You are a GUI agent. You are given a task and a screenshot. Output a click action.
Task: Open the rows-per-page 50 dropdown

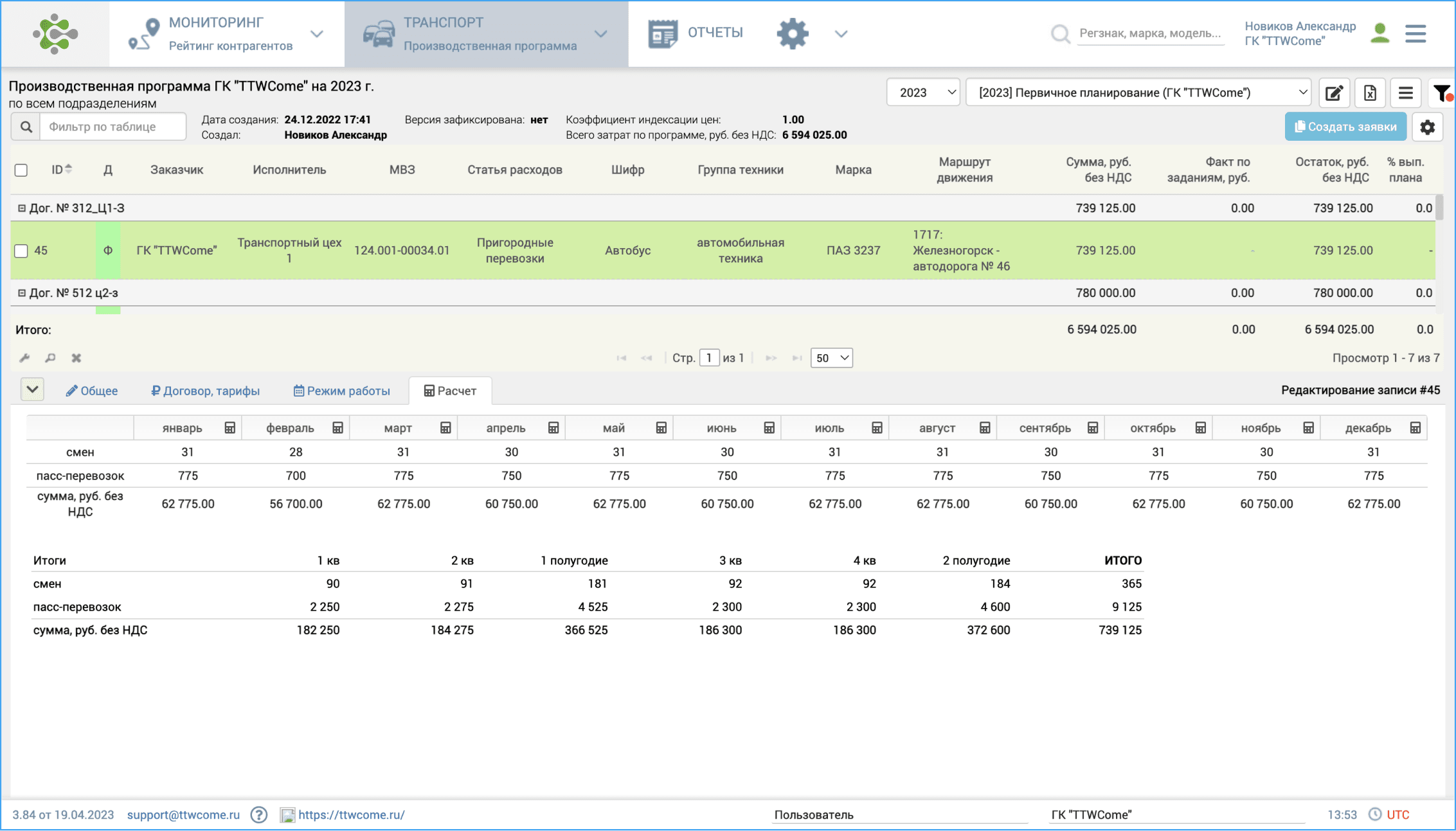(x=831, y=358)
